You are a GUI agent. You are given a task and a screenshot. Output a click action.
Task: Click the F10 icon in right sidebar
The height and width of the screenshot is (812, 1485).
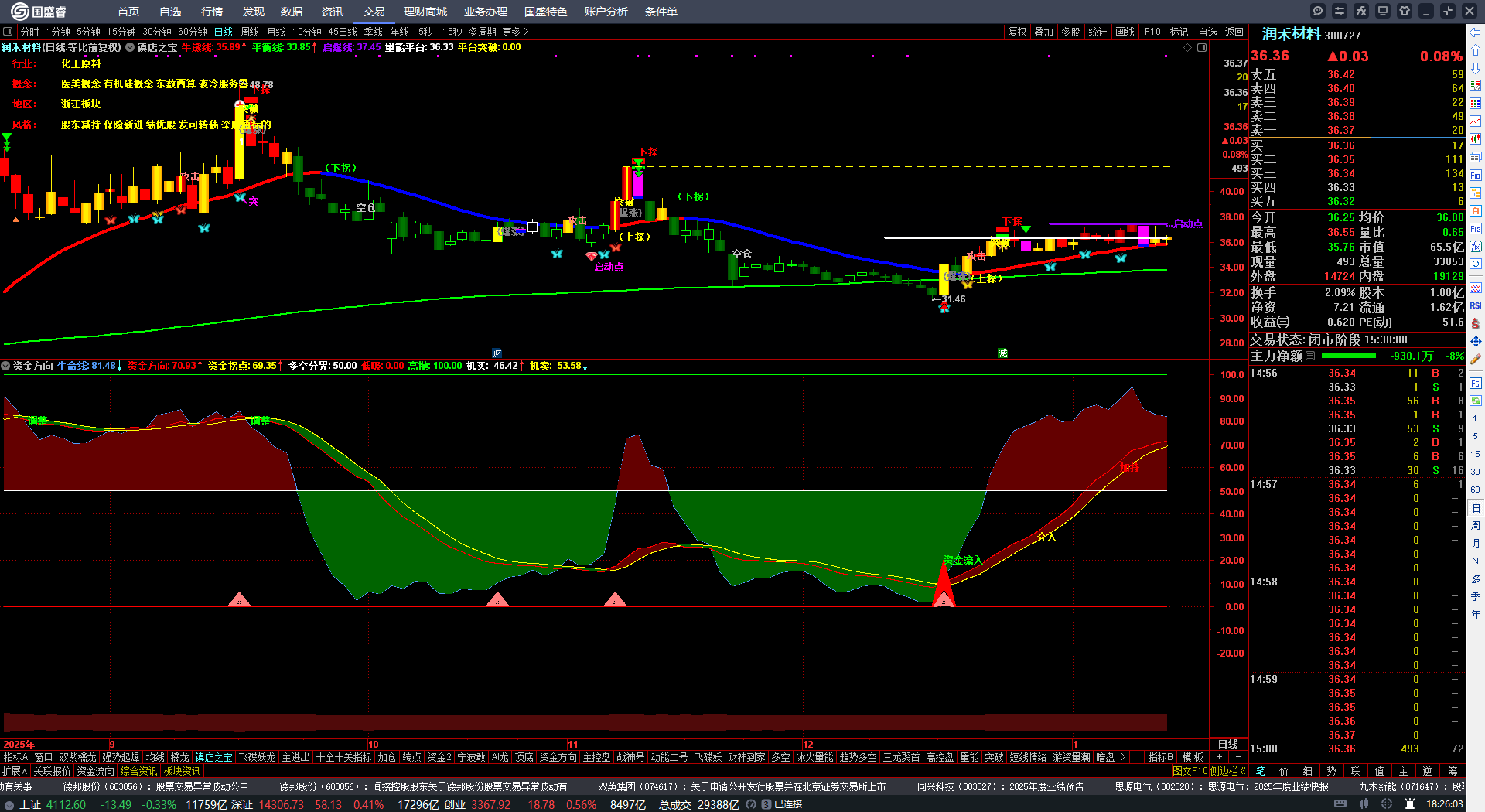(x=1476, y=175)
